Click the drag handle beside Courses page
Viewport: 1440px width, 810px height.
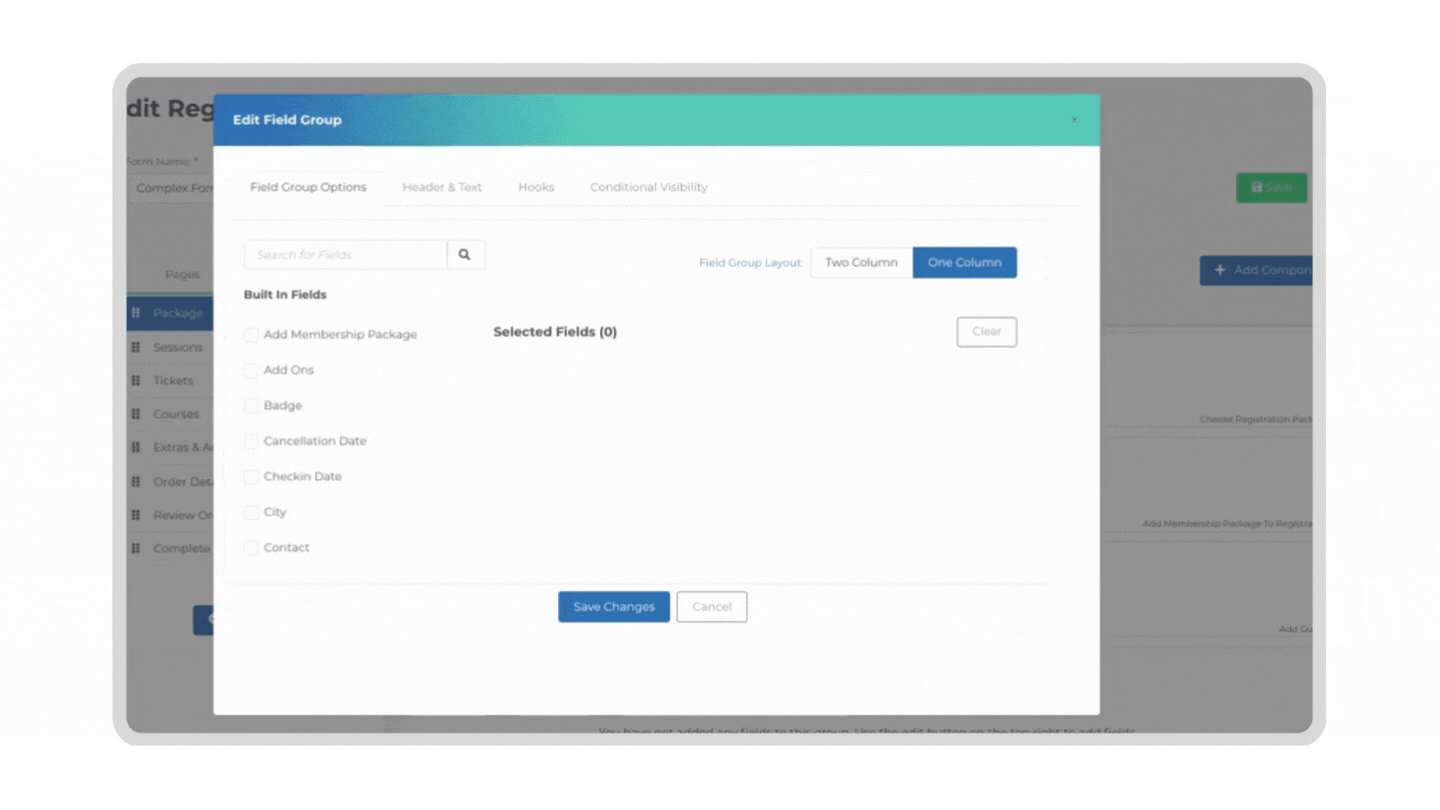[136, 414]
